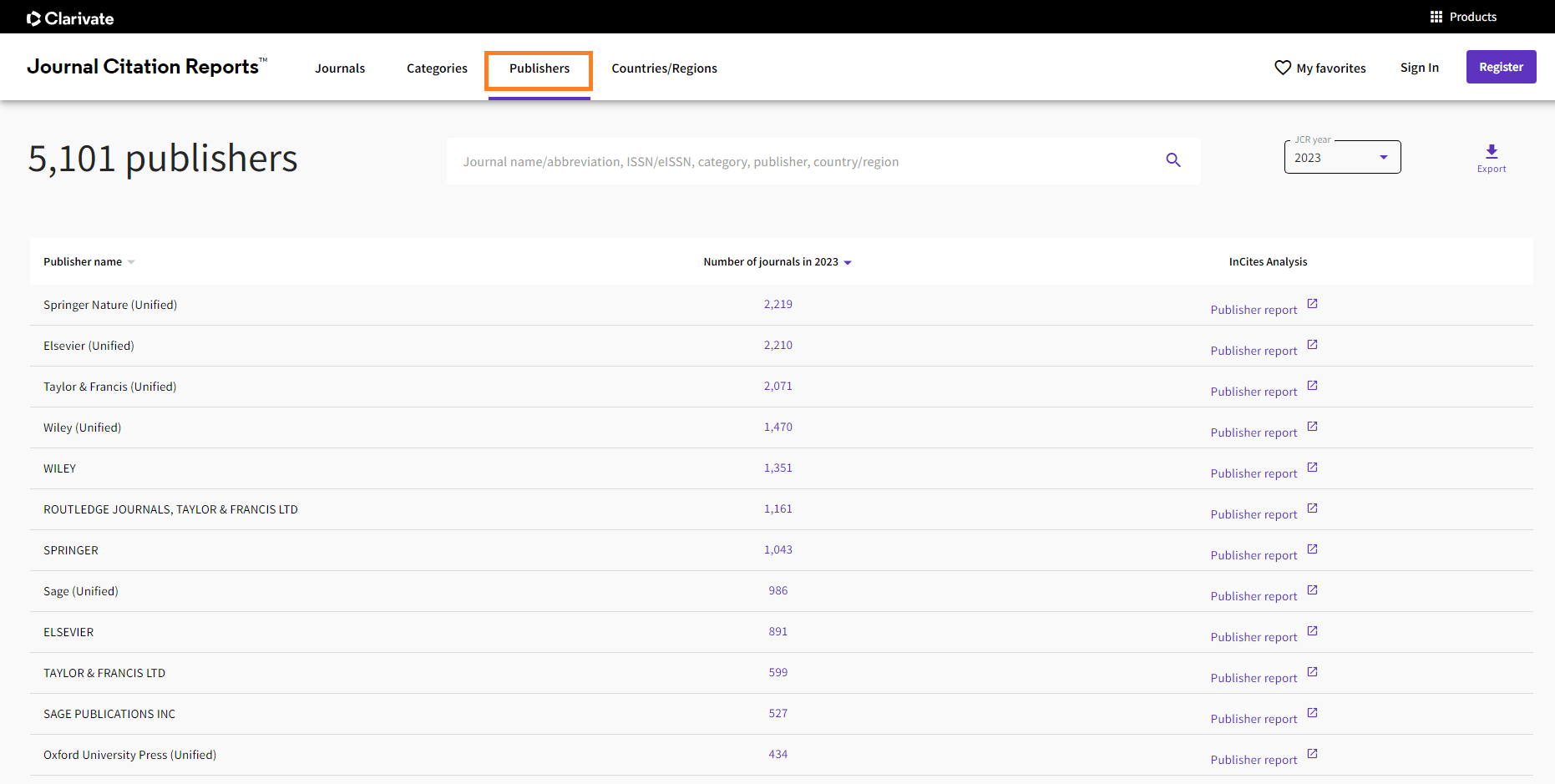The height and width of the screenshot is (784, 1555).
Task: Open Publisher report for SPRINGER row
Action: click(x=1254, y=555)
